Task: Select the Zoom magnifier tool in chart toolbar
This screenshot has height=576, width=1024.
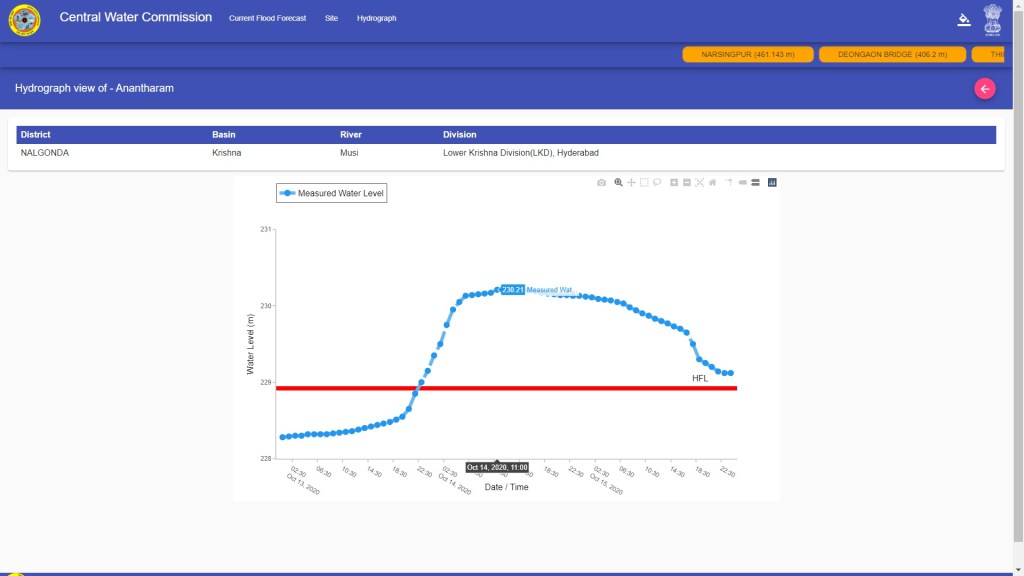Action: 619,183
